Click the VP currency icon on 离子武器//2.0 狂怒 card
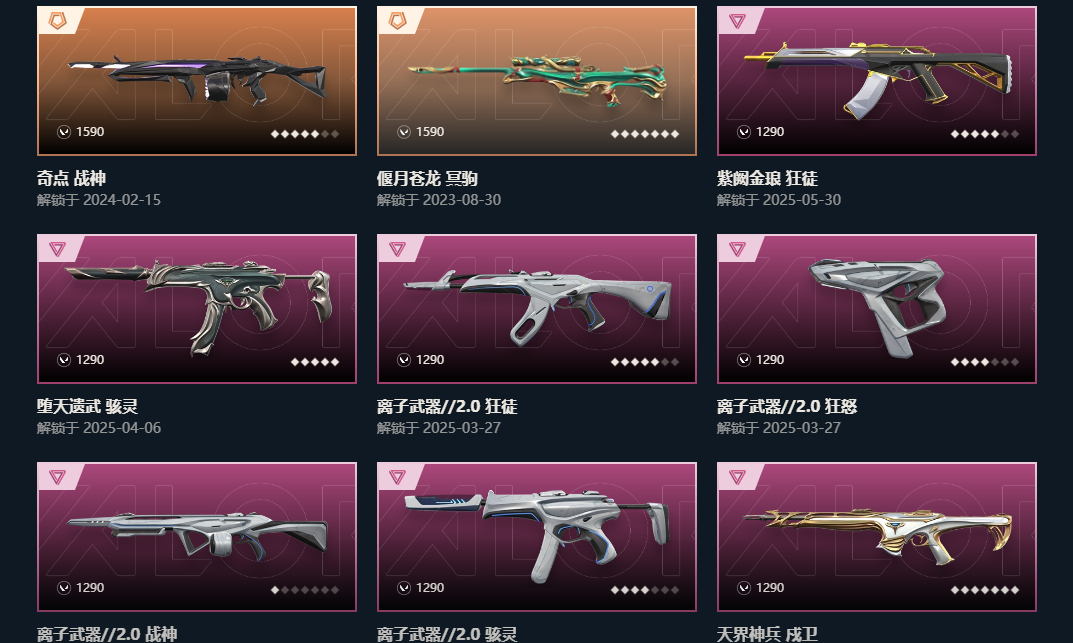Screen dimensions: 1073x643 (x=744, y=360)
